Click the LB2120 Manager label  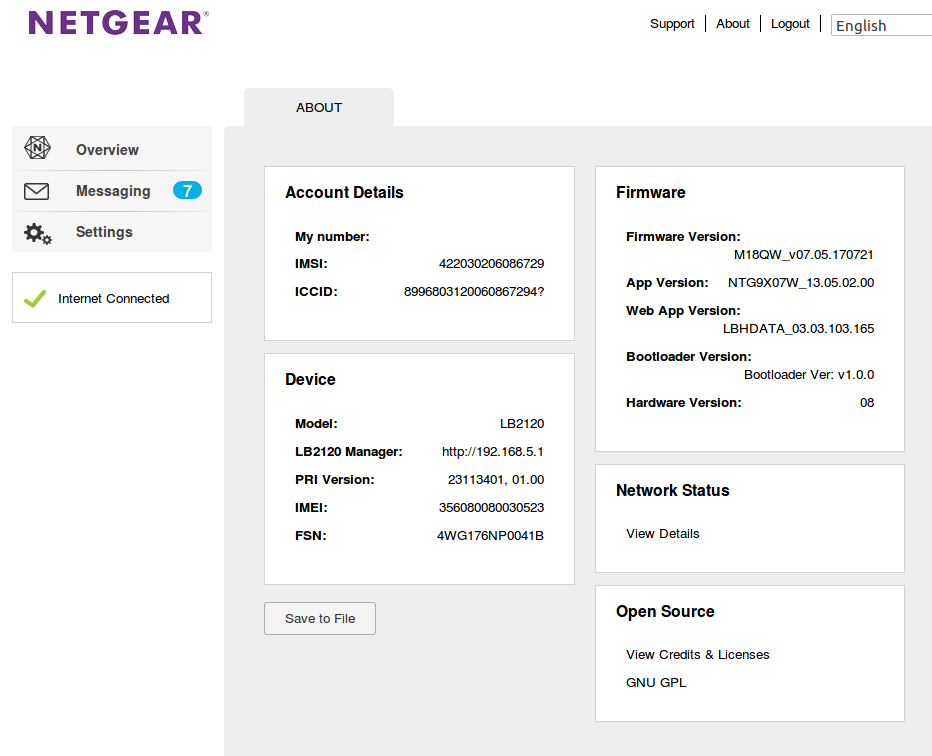click(349, 452)
